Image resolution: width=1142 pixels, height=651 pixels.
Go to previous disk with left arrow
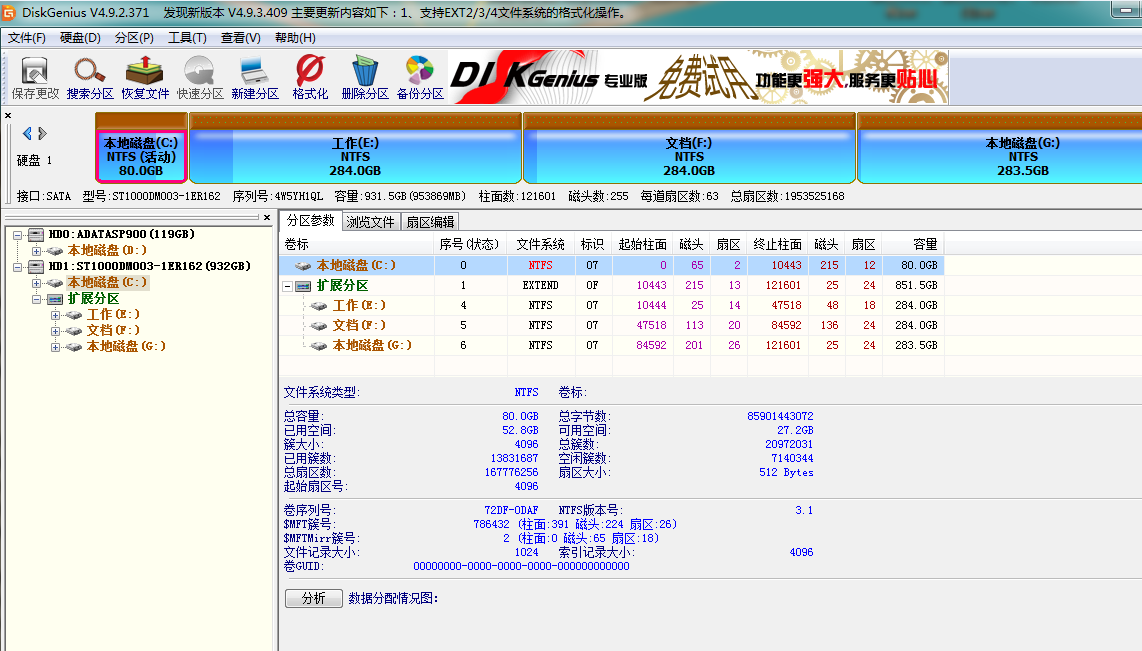(x=27, y=133)
